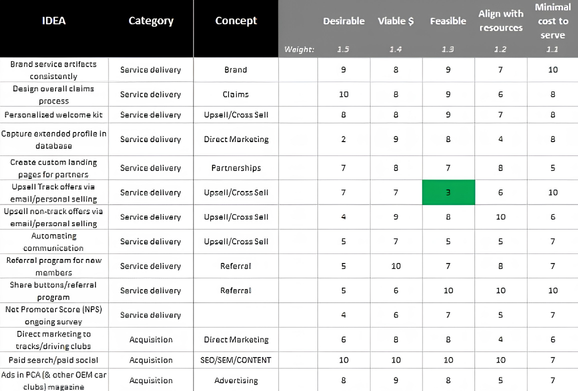
Task: Click the Minimal cost to serve header
Action: [x=553, y=21]
